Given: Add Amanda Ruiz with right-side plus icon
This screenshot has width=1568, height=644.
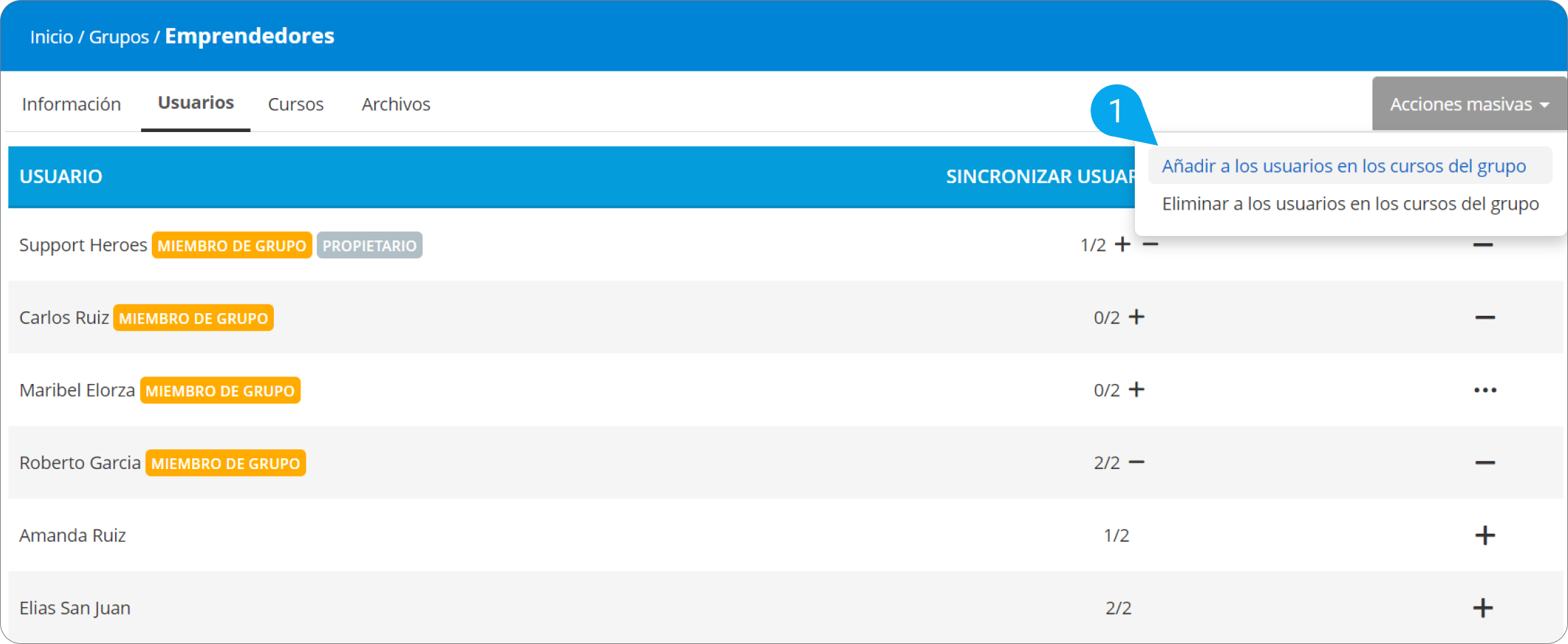Looking at the screenshot, I should (1485, 535).
